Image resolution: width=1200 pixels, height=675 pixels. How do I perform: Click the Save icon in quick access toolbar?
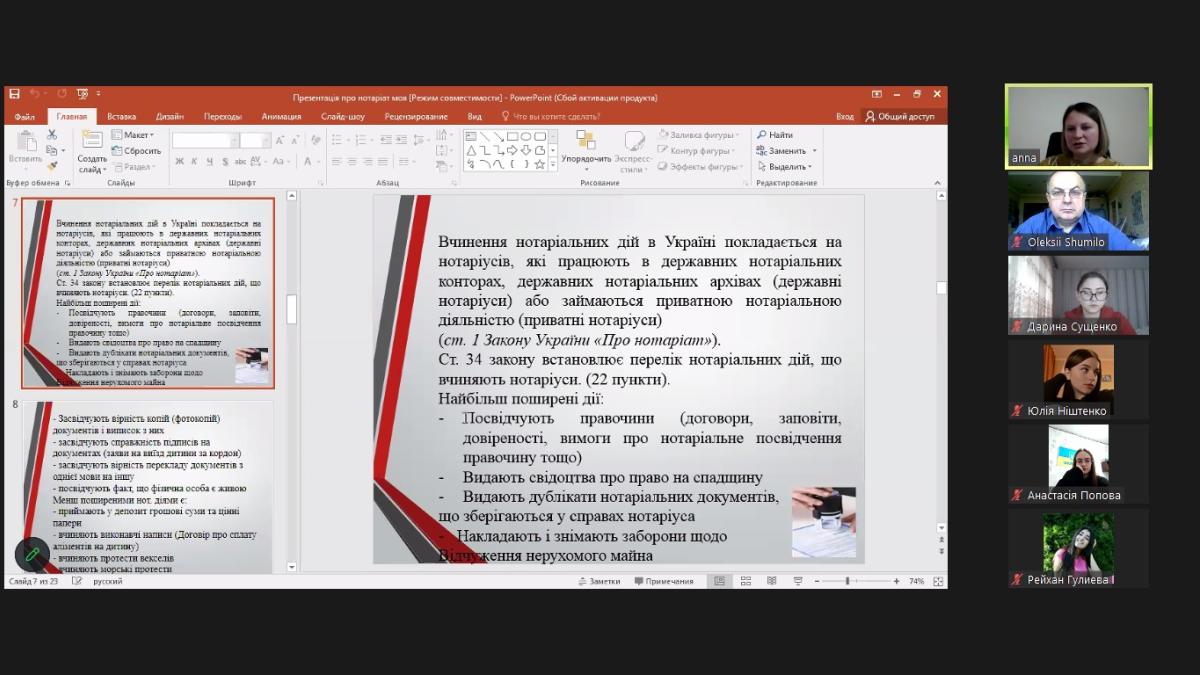point(14,95)
